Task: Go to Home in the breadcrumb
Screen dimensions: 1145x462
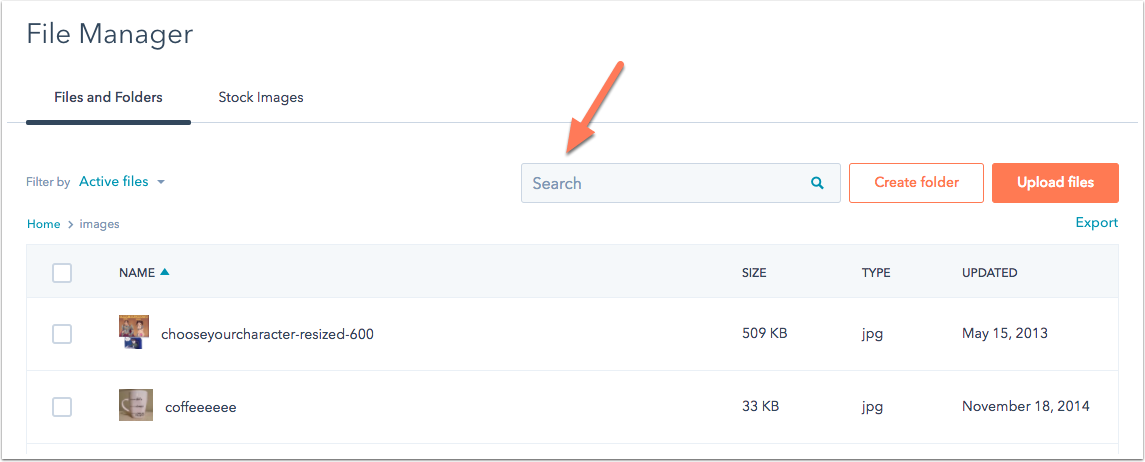Action: pos(44,224)
